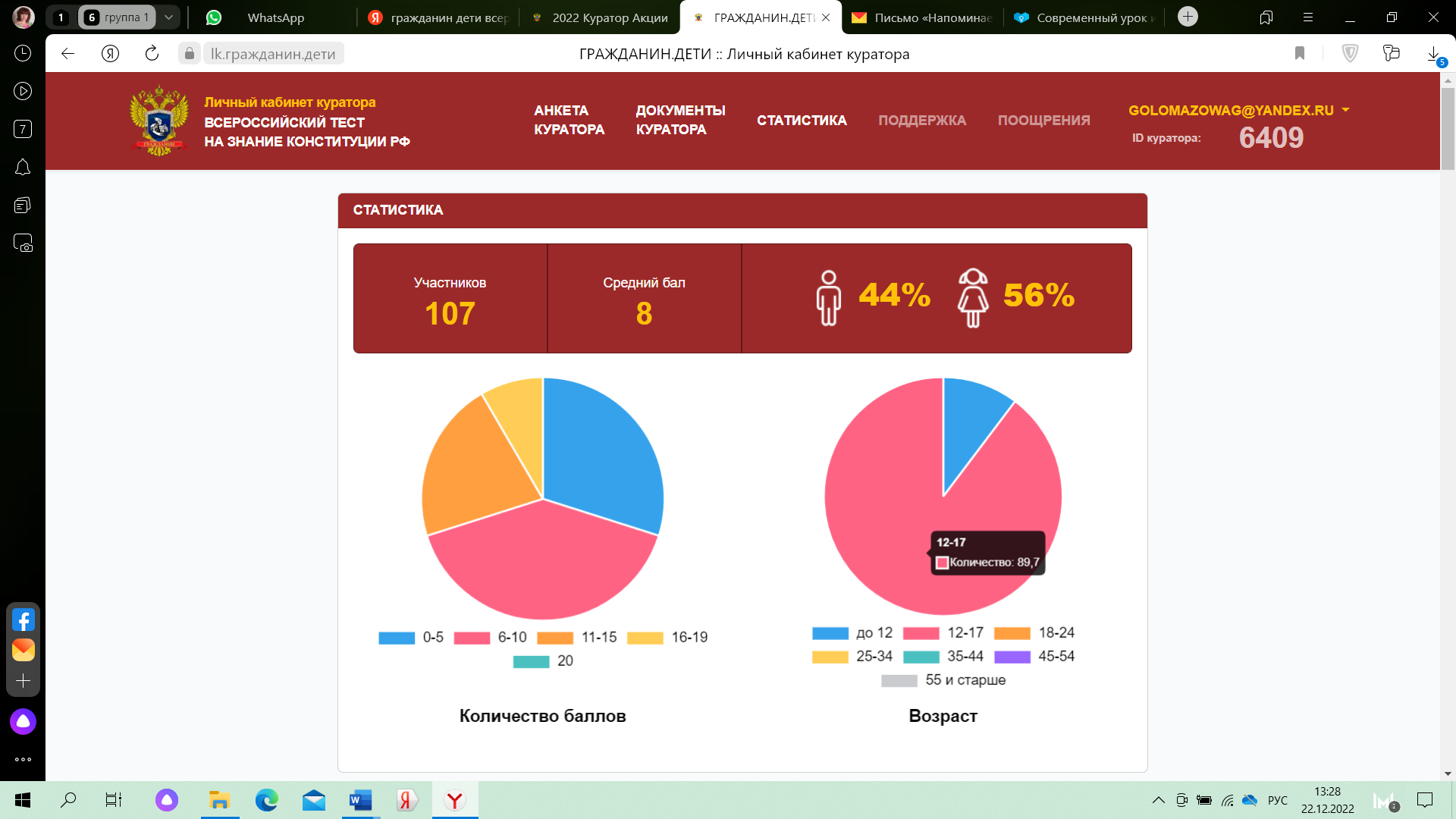Switch to the WhatsApp tab
This screenshot has height=819, width=1456.
[x=275, y=17]
